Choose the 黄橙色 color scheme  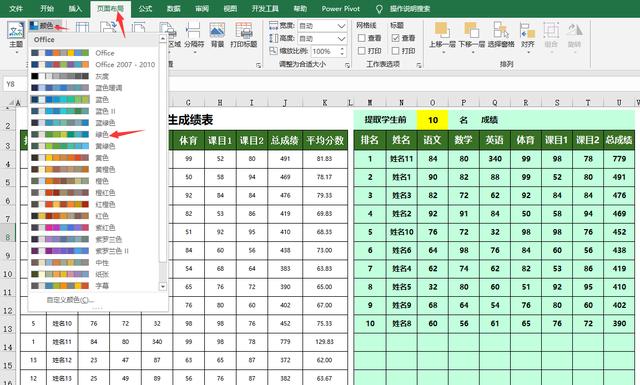pyautogui.click(x=94, y=169)
